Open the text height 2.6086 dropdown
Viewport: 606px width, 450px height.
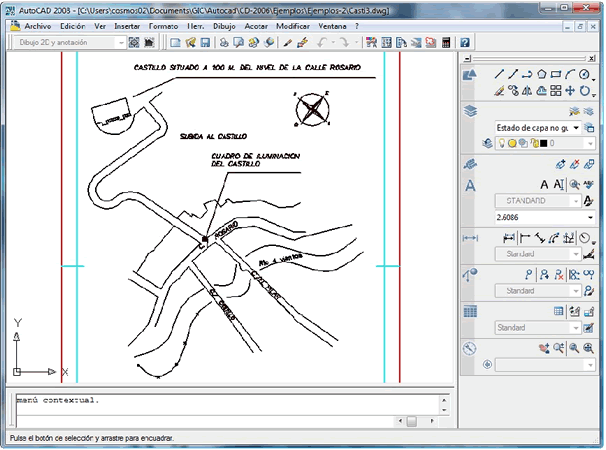[590, 216]
